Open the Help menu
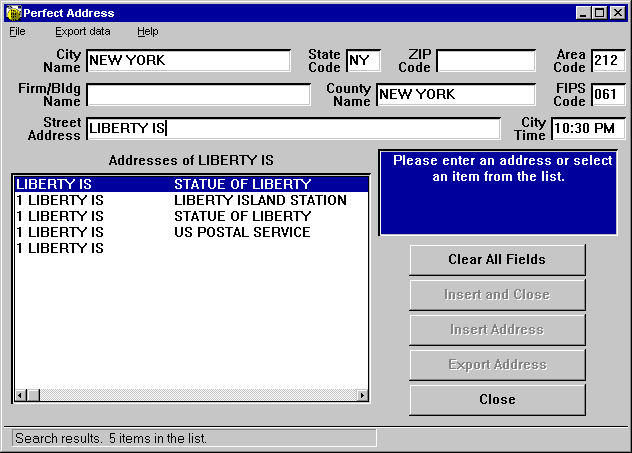The image size is (632, 453). click(x=148, y=31)
